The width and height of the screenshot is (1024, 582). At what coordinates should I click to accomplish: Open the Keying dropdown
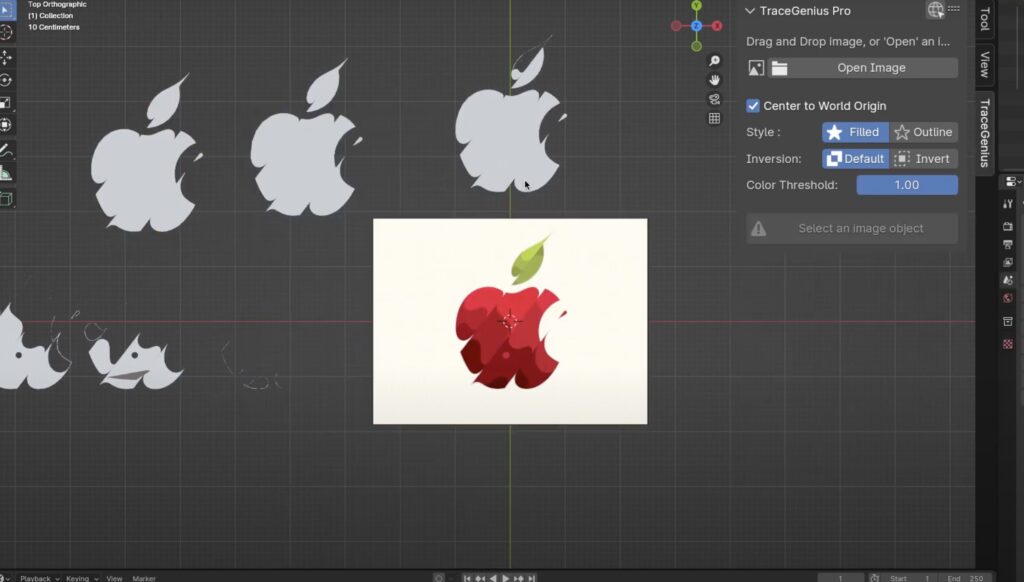click(82, 578)
